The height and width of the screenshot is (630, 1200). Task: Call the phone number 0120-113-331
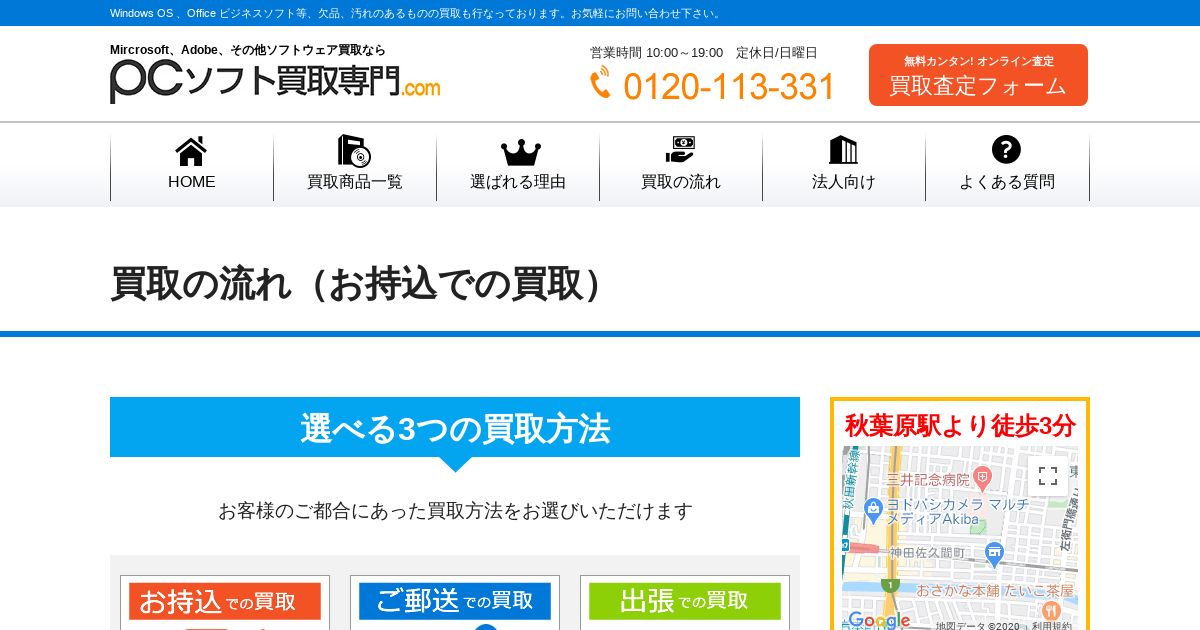729,87
